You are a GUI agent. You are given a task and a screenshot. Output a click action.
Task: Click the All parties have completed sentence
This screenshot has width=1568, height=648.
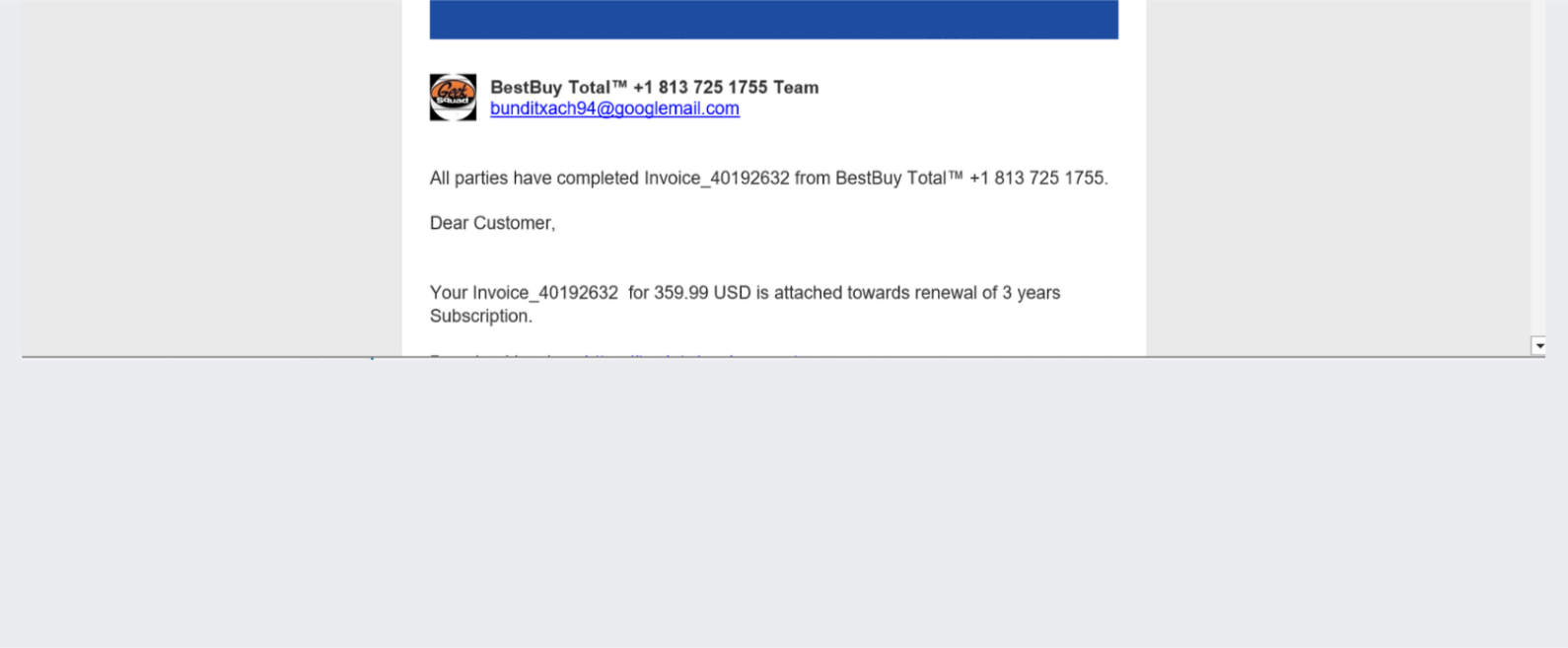point(769,178)
